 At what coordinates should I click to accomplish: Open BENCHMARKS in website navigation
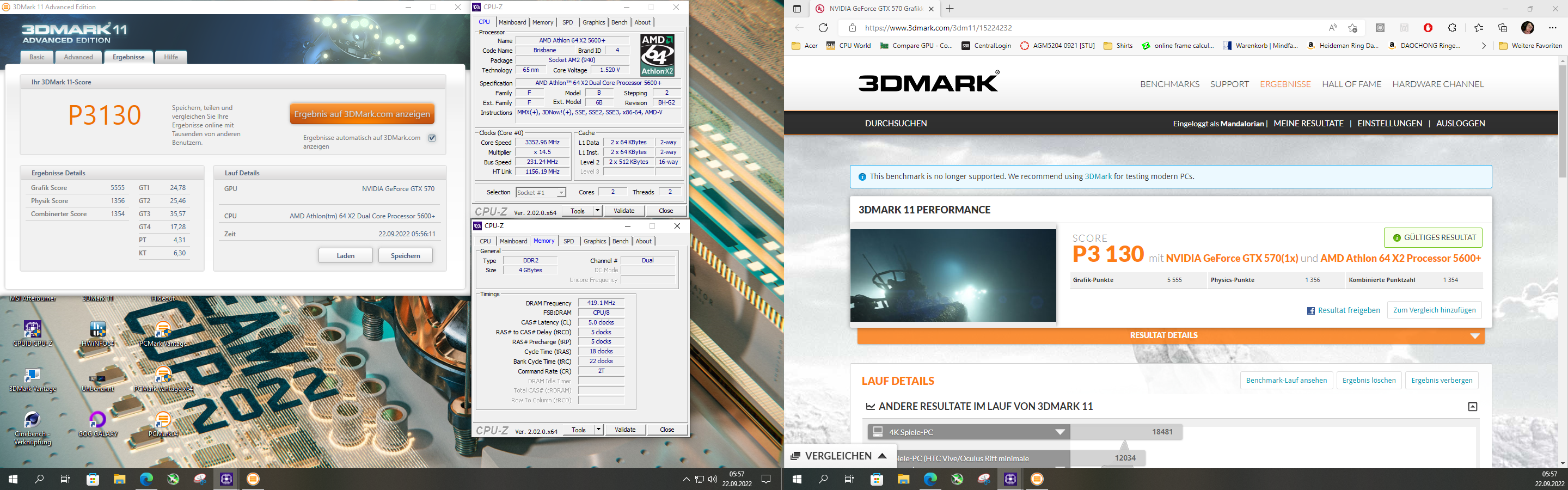pos(1170,84)
